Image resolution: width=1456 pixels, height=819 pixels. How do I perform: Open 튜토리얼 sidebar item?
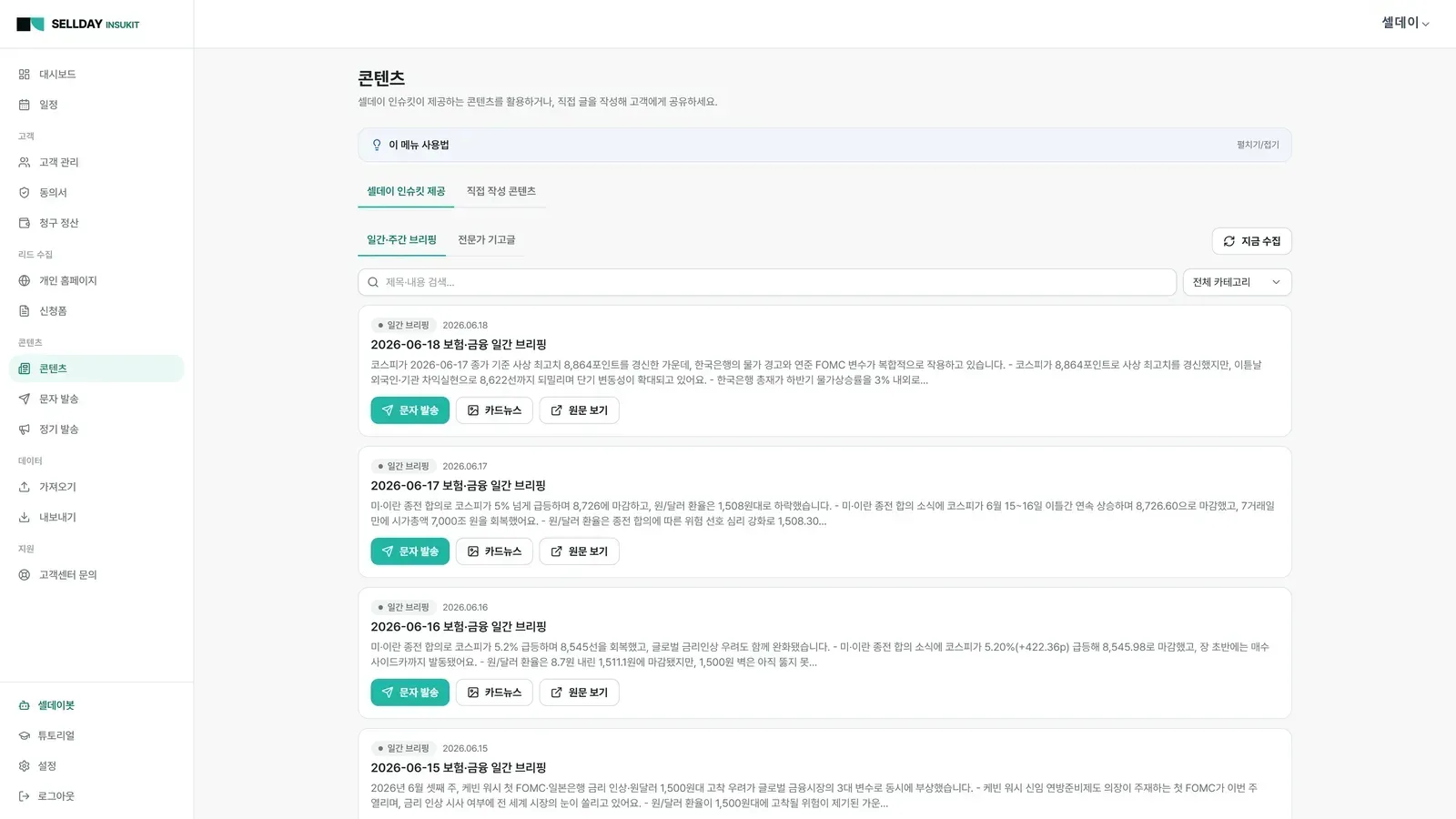point(96,735)
